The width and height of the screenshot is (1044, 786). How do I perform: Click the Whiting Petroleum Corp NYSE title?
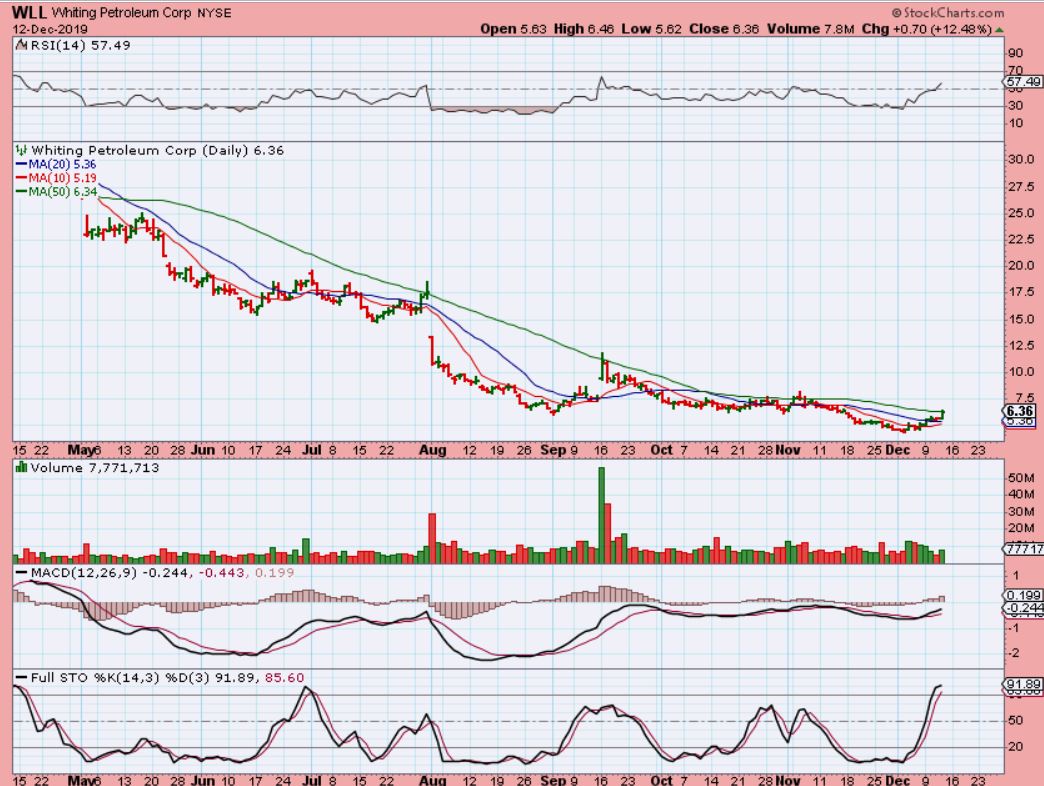(142, 13)
